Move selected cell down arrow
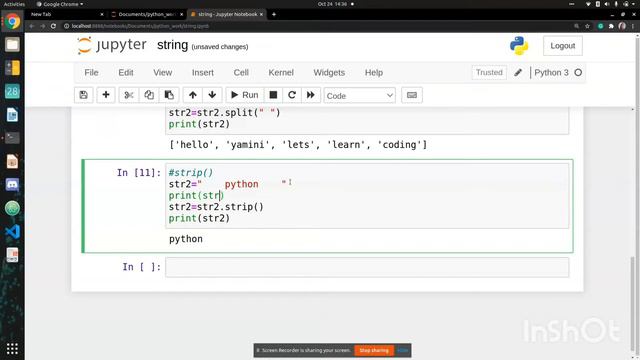This screenshot has width=640, height=360. (x=212, y=95)
